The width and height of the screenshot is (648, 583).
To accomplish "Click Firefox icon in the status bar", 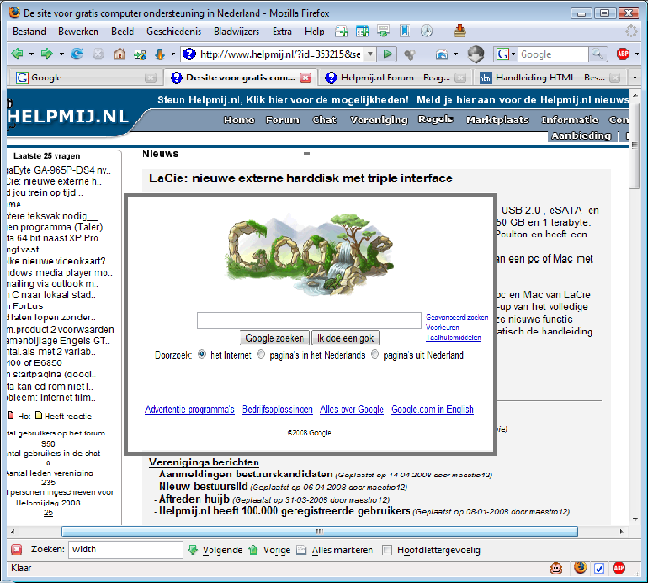I will 580,568.
